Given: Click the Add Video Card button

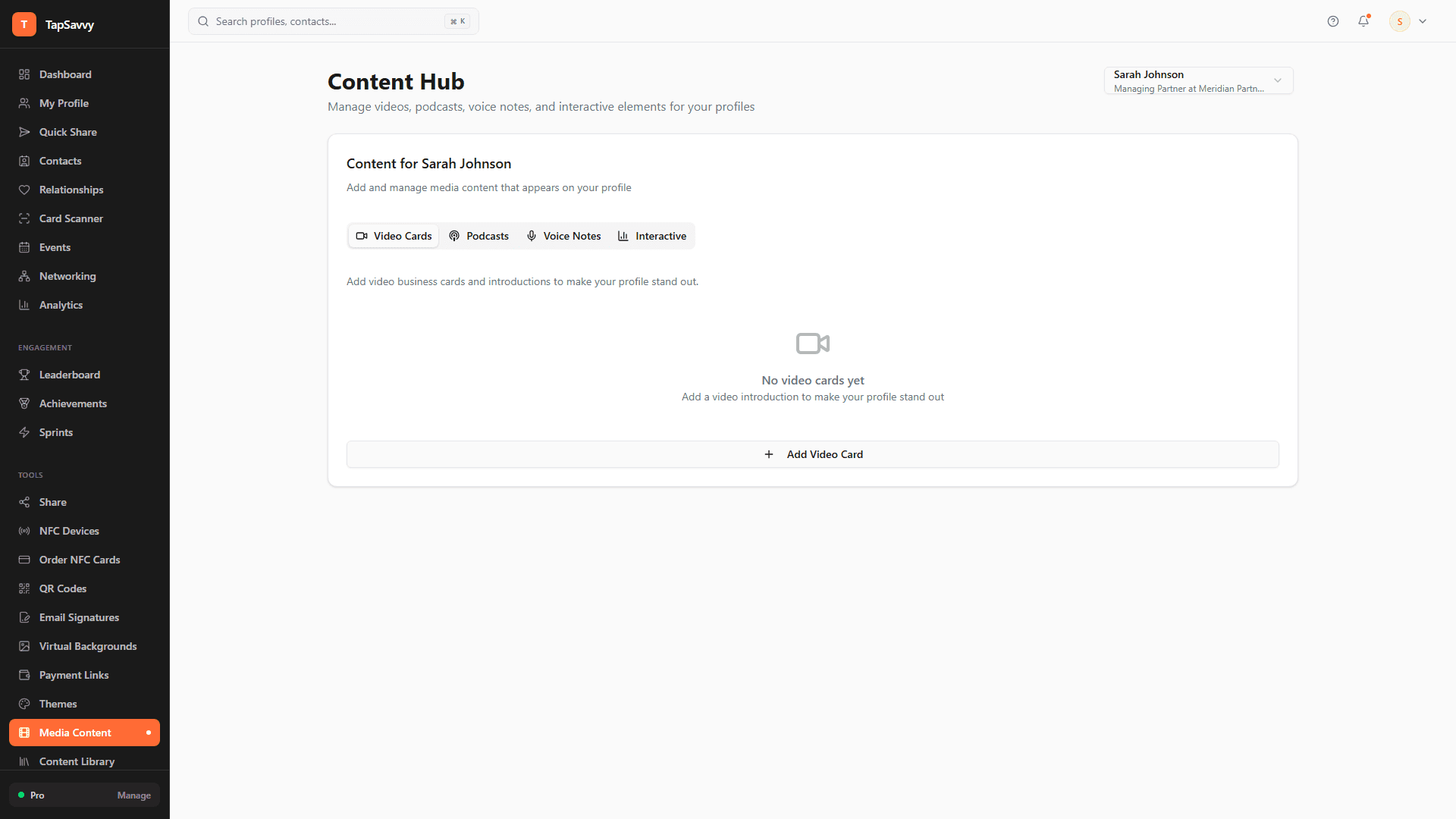Looking at the screenshot, I should 812,454.
